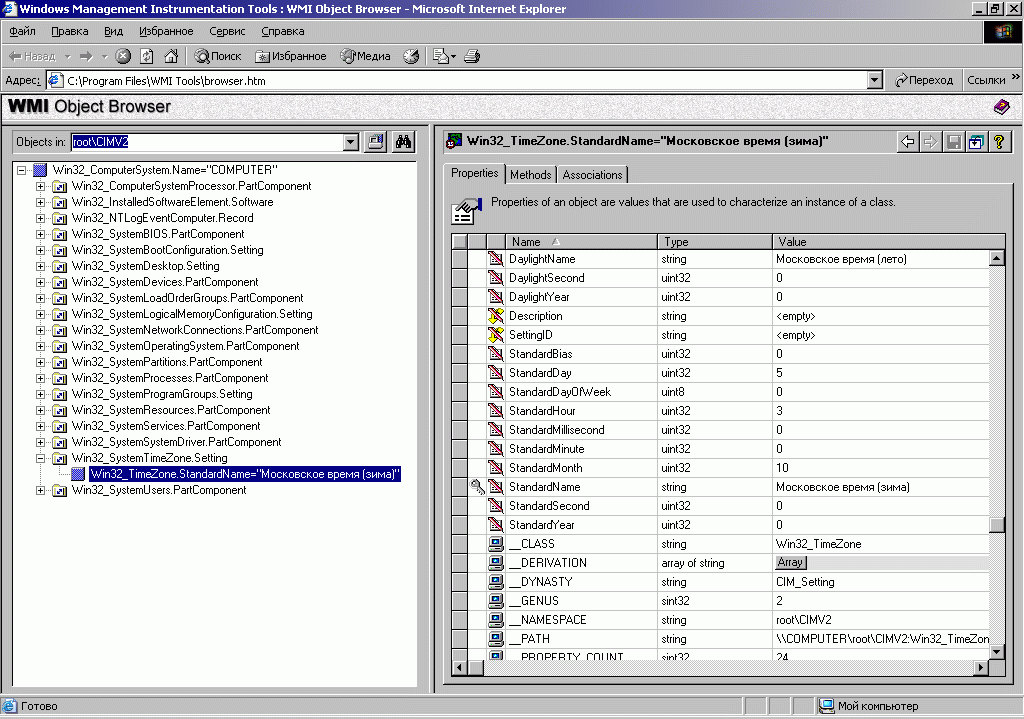This screenshot has height=719, width=1024.
Task: Collapse the Win32_ComputerSystem root node
Action: (x=22, y=170)
